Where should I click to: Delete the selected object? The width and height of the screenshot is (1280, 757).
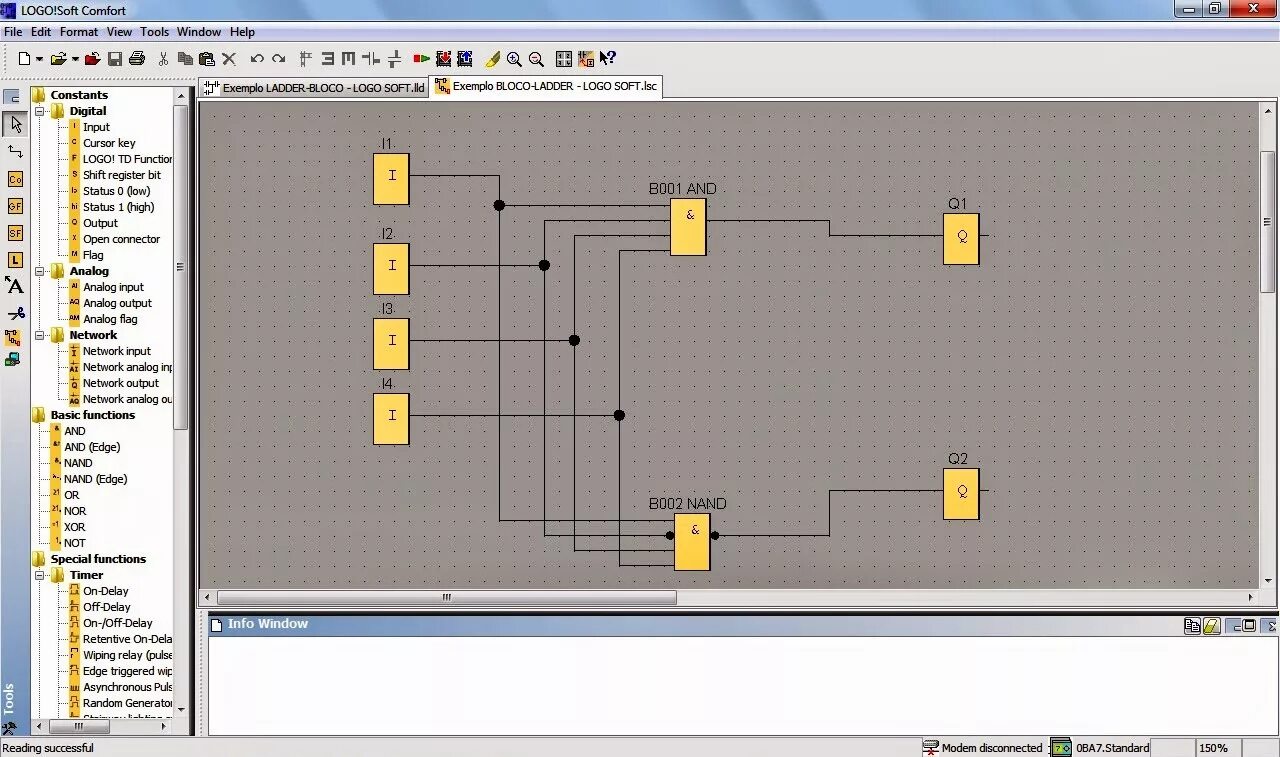tap(229, 59)
